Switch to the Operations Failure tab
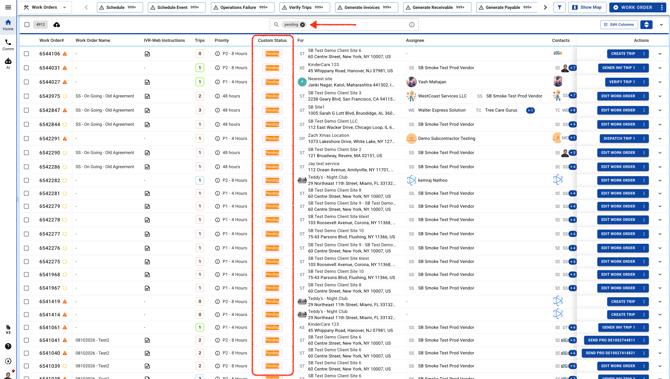Image resolution: width=670 pixels, height=379 pixels. click(x=243, y=7)
